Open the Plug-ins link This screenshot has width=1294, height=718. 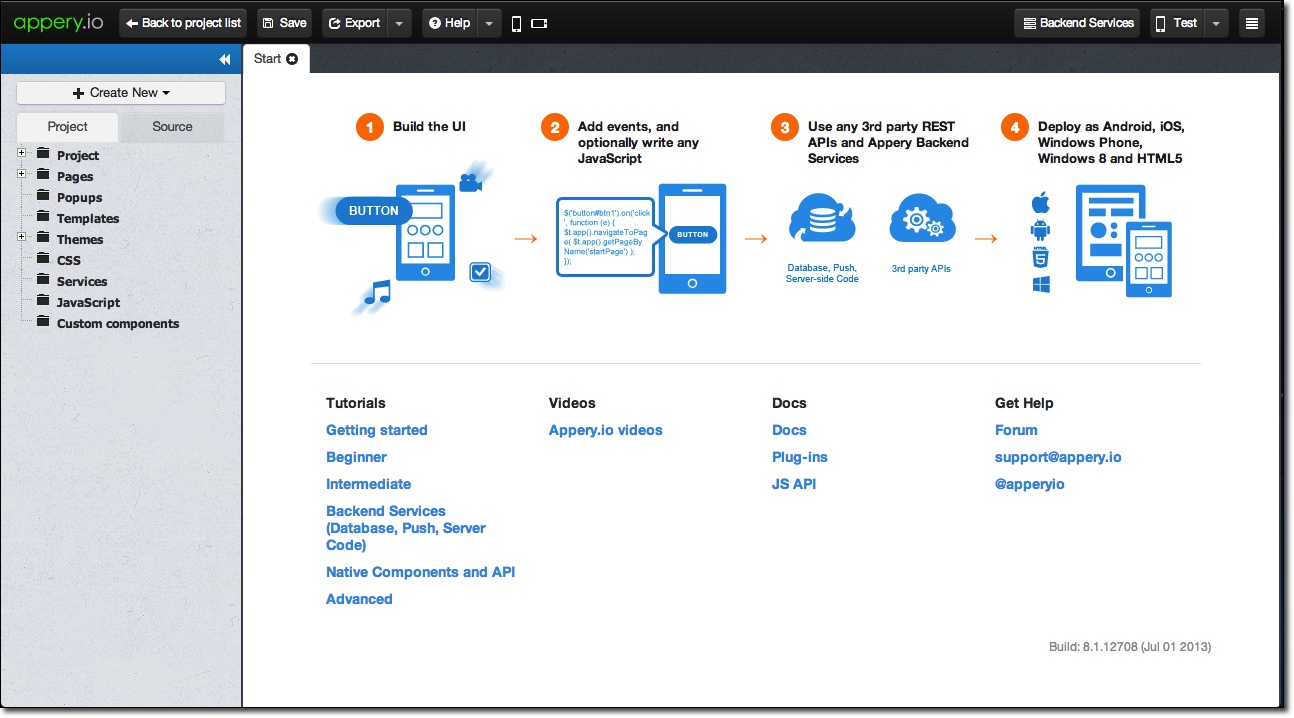coord(800,457)
